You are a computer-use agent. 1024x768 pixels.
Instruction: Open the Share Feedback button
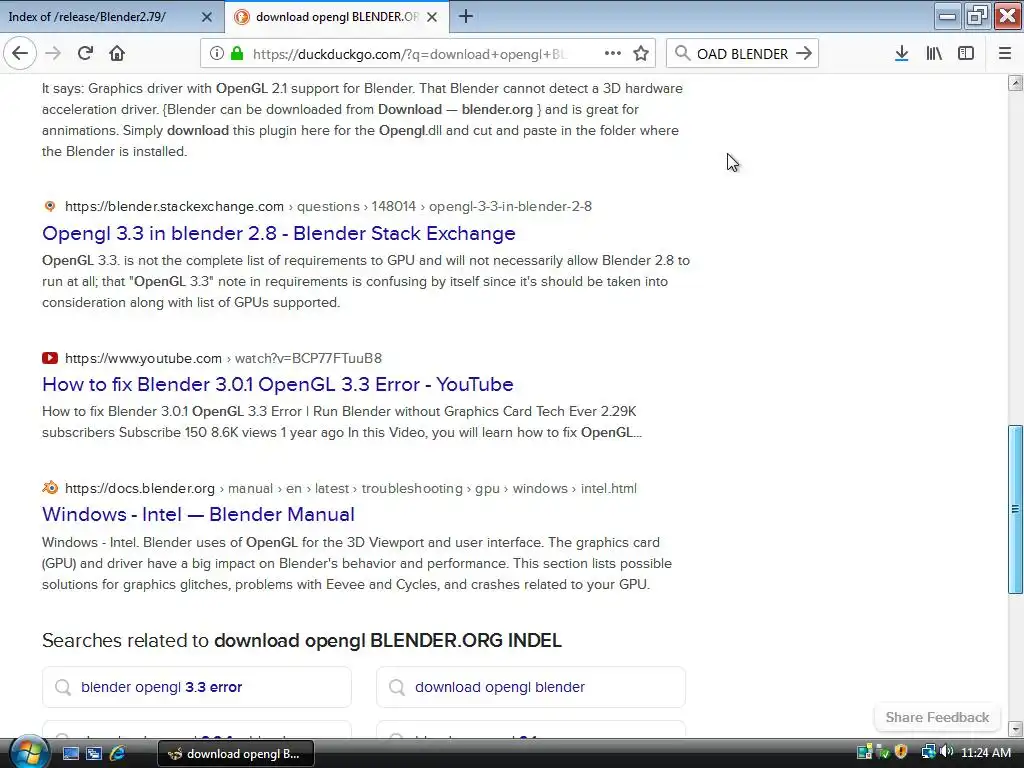point(936,717)
